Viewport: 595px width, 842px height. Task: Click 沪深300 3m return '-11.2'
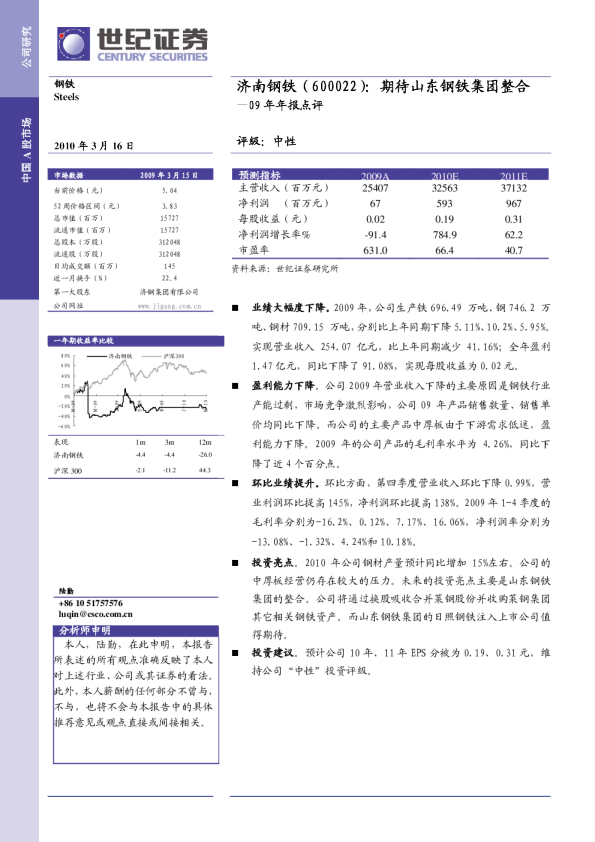tap(170, 470)
